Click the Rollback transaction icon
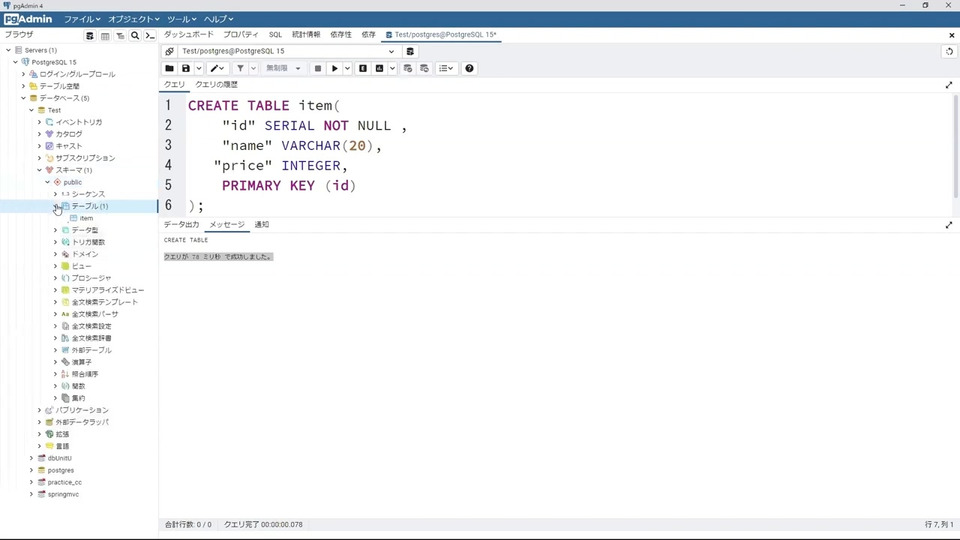Image resolution: width=960 pixels, height=540 pixels. (424, 69)
